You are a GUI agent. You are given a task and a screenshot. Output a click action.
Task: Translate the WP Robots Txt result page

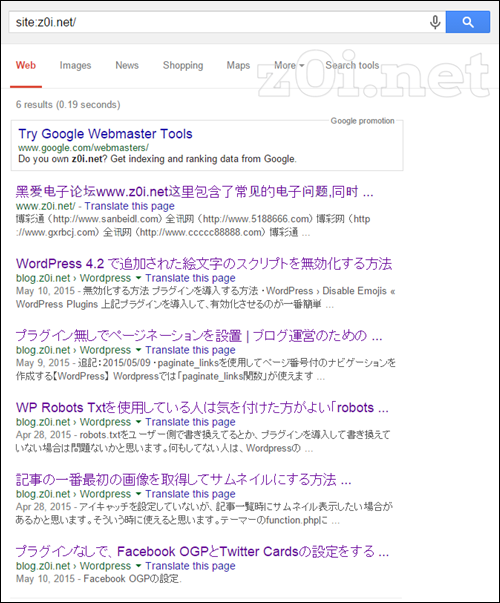[190, 422]
